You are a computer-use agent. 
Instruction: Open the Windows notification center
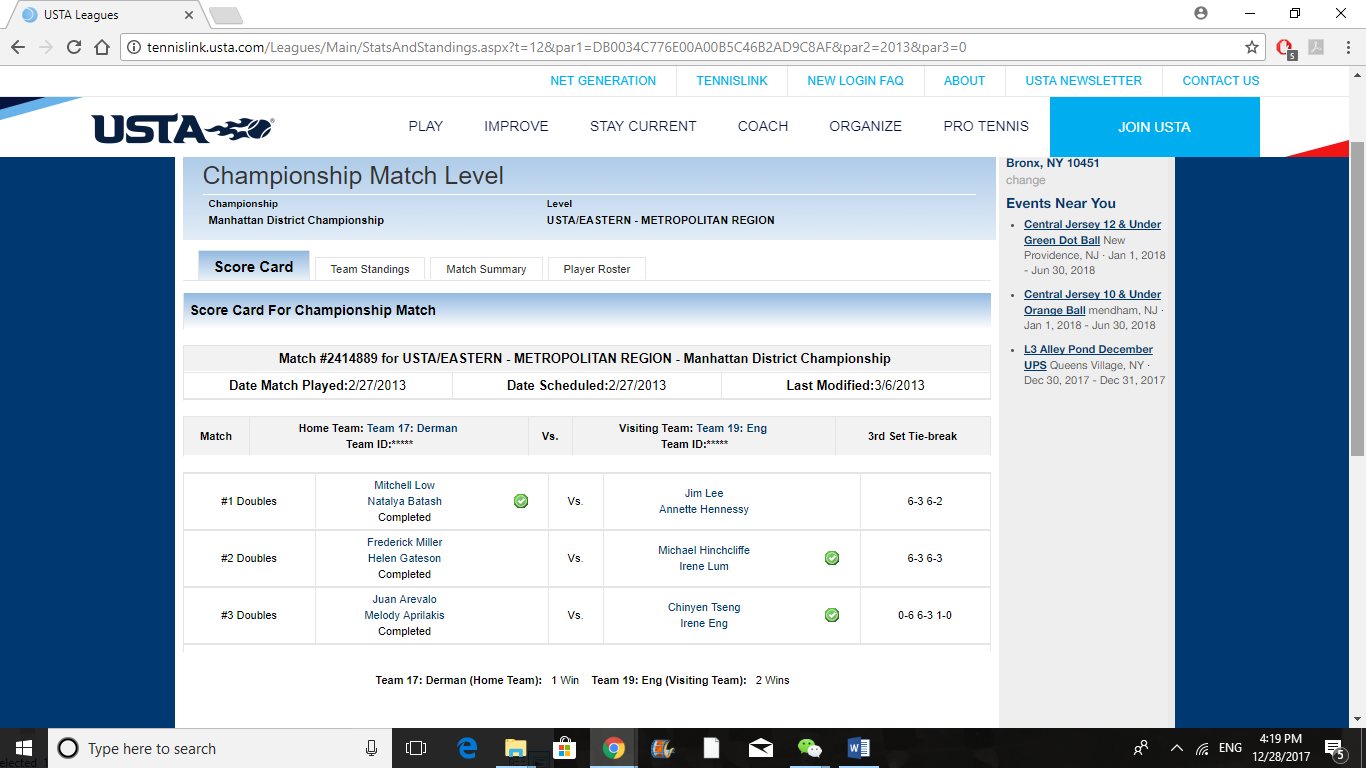(1333, 748)
